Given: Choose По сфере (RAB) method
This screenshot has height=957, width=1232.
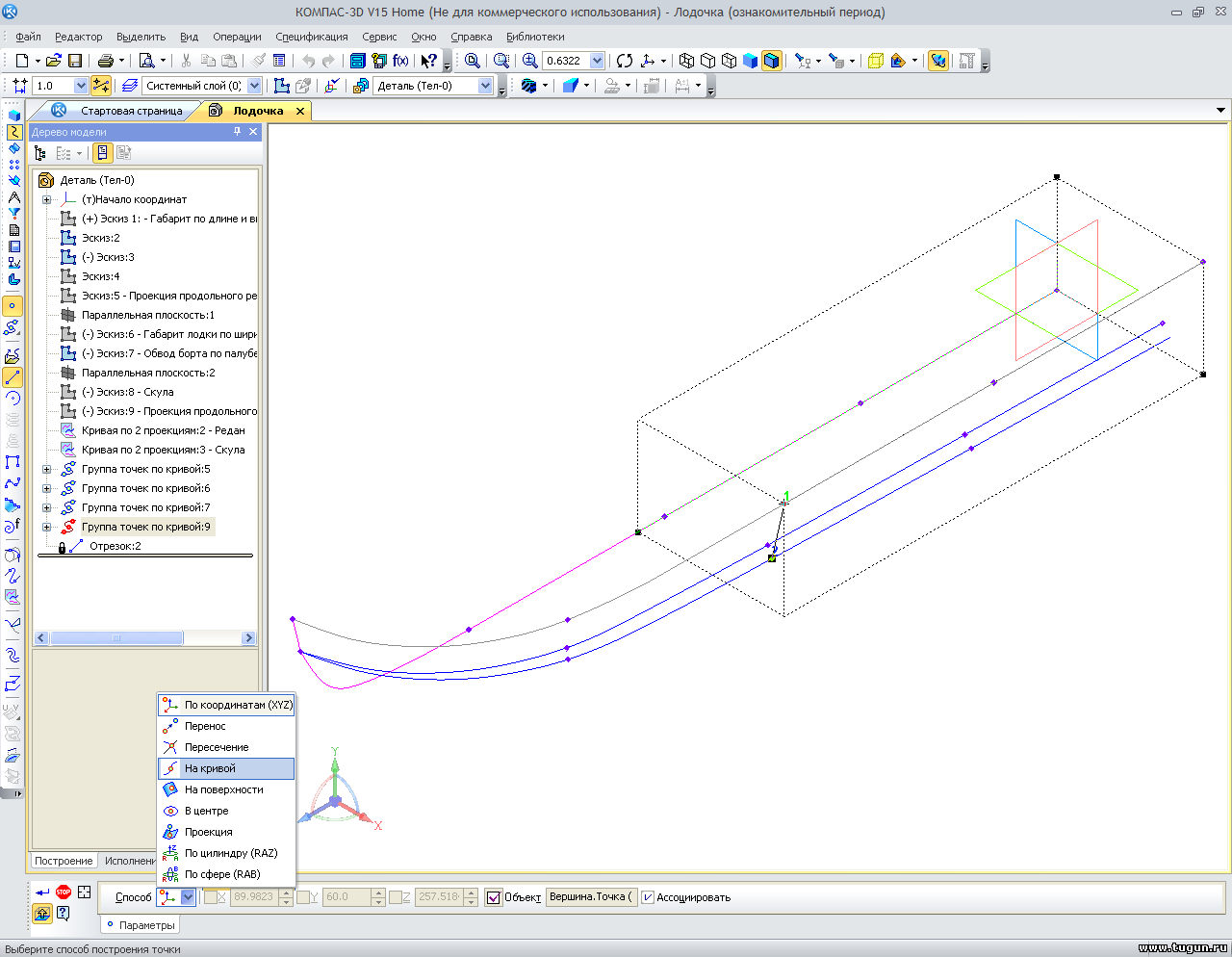Looking at the screenshot, I should [x=226, y=874].
